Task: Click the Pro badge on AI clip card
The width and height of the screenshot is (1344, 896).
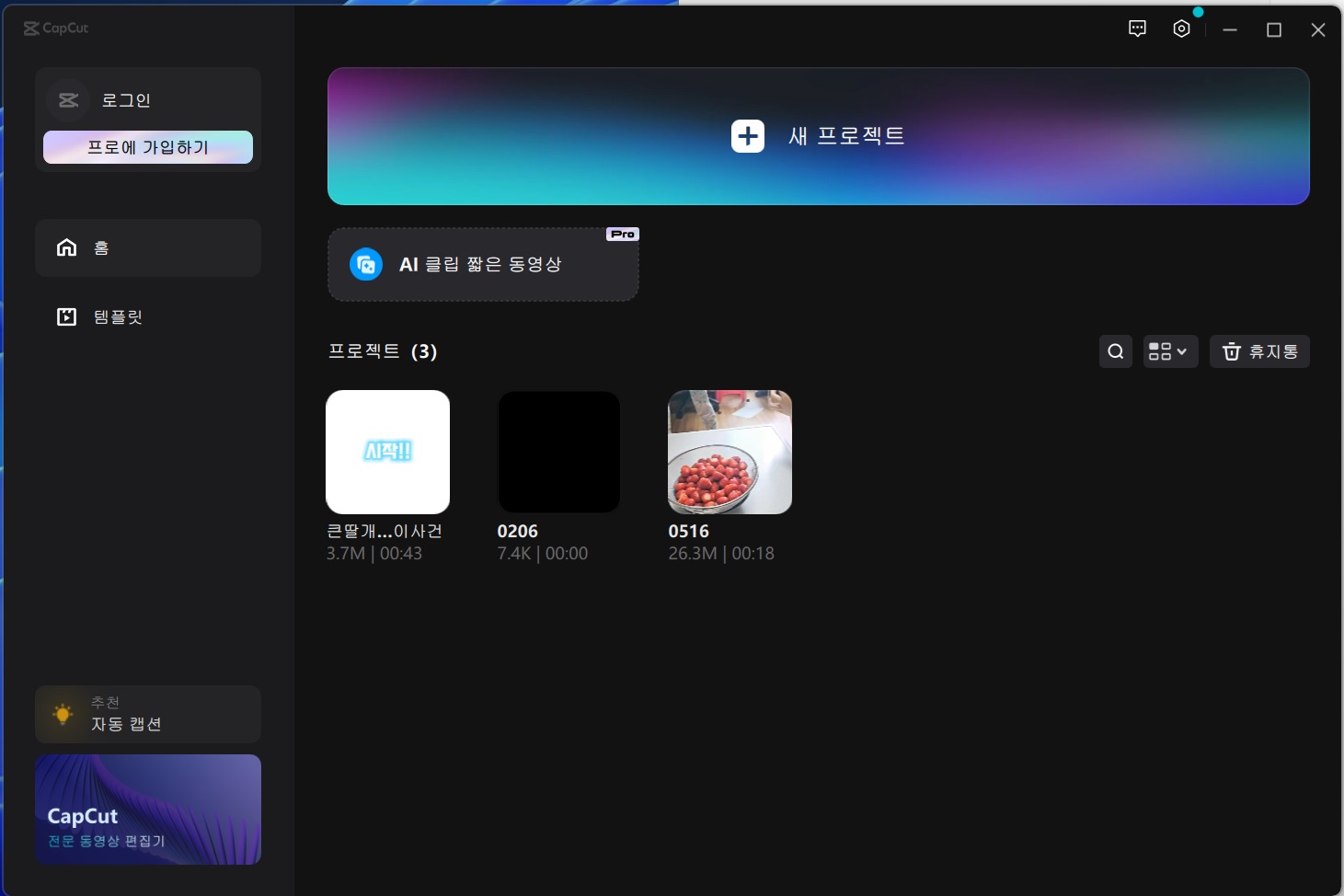Action: 623,235
